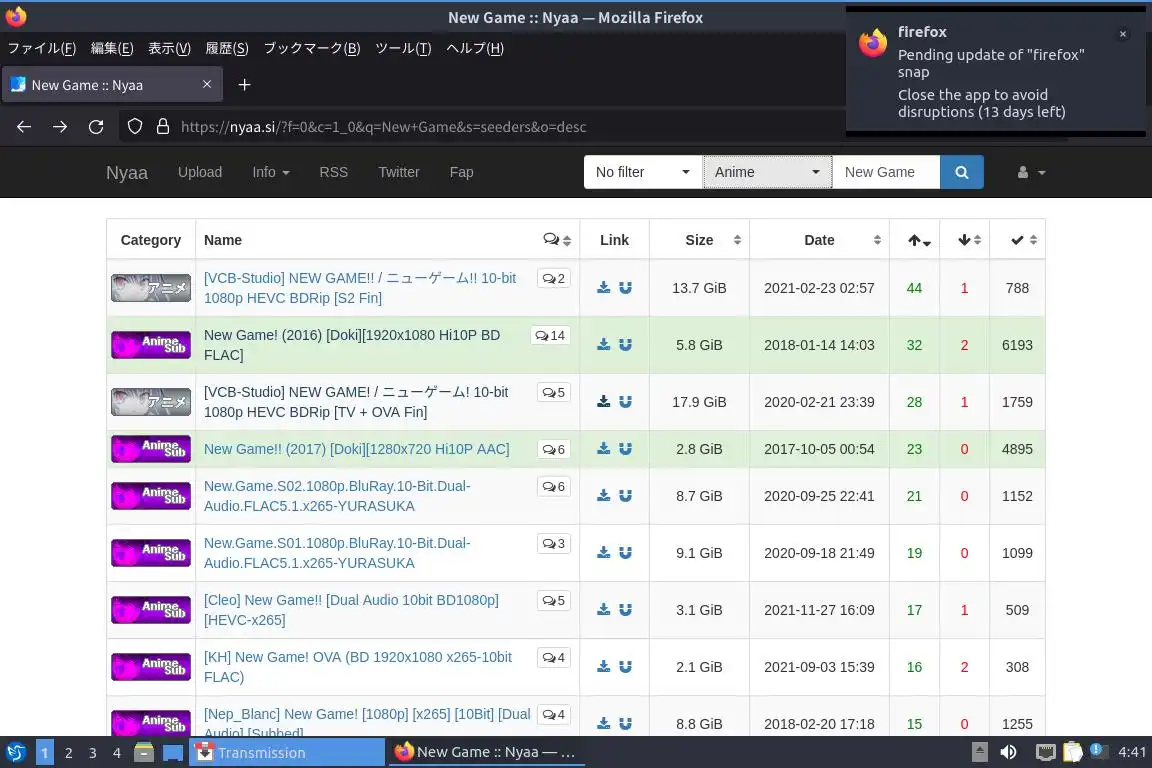Image resolution: width=1152 pixels, height=768 pixels.
Task: Sort results by Date column
Action: coord(819,240)
